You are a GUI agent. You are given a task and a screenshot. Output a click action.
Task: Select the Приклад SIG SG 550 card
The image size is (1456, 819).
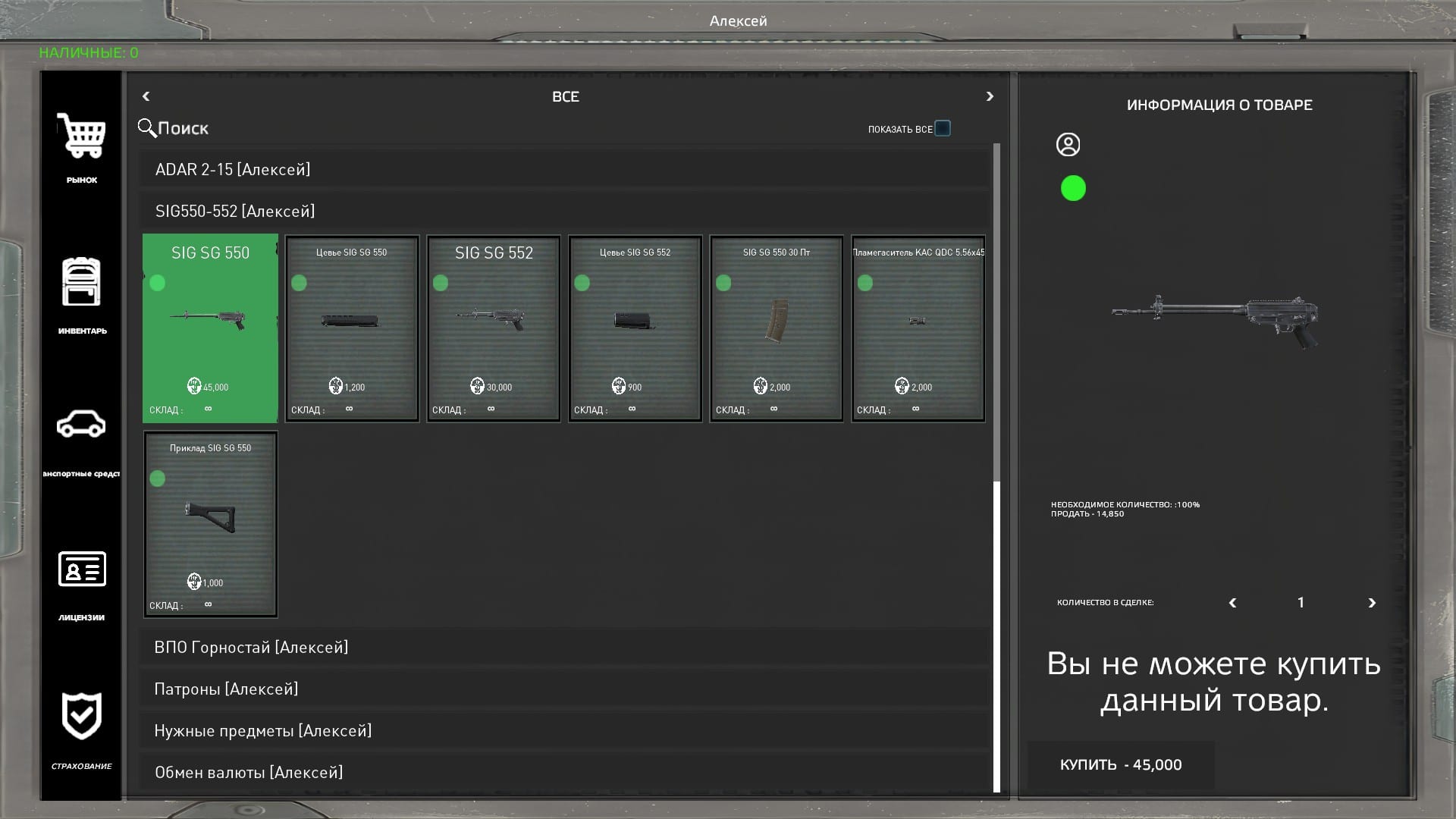point(210,524)
